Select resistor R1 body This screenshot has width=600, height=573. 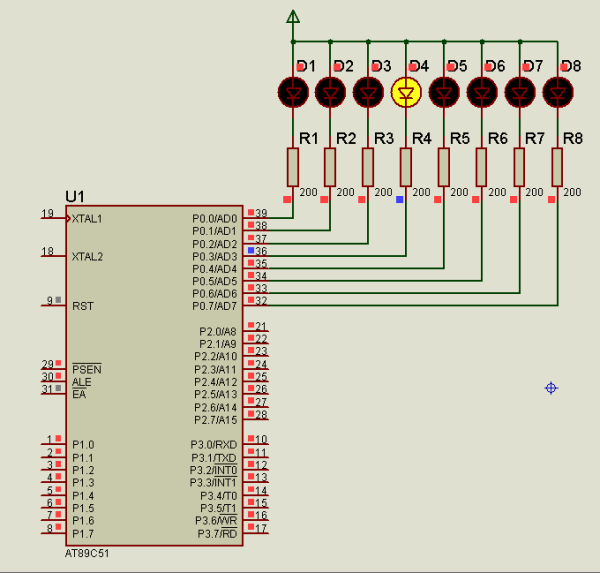click(293, 167)
